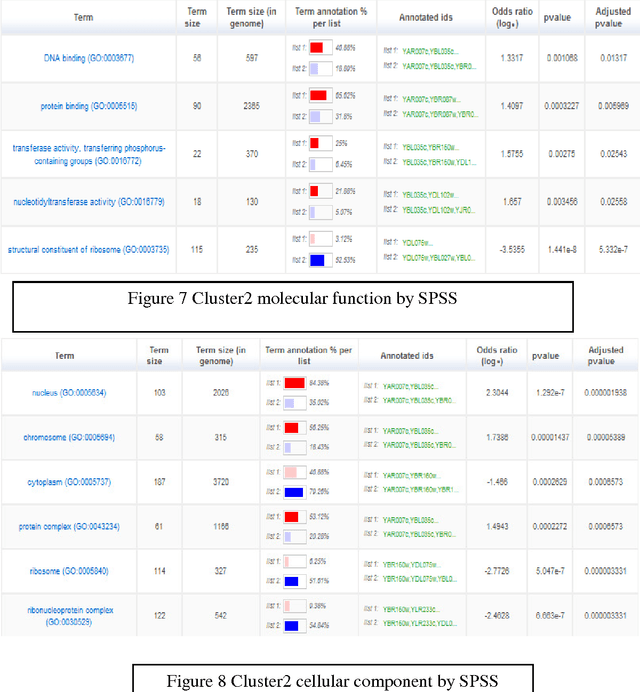This screenshot has width=640, height=692.
Task: Click Adjusted pvalue header in cellular component table
Action: tap(603, 354)
